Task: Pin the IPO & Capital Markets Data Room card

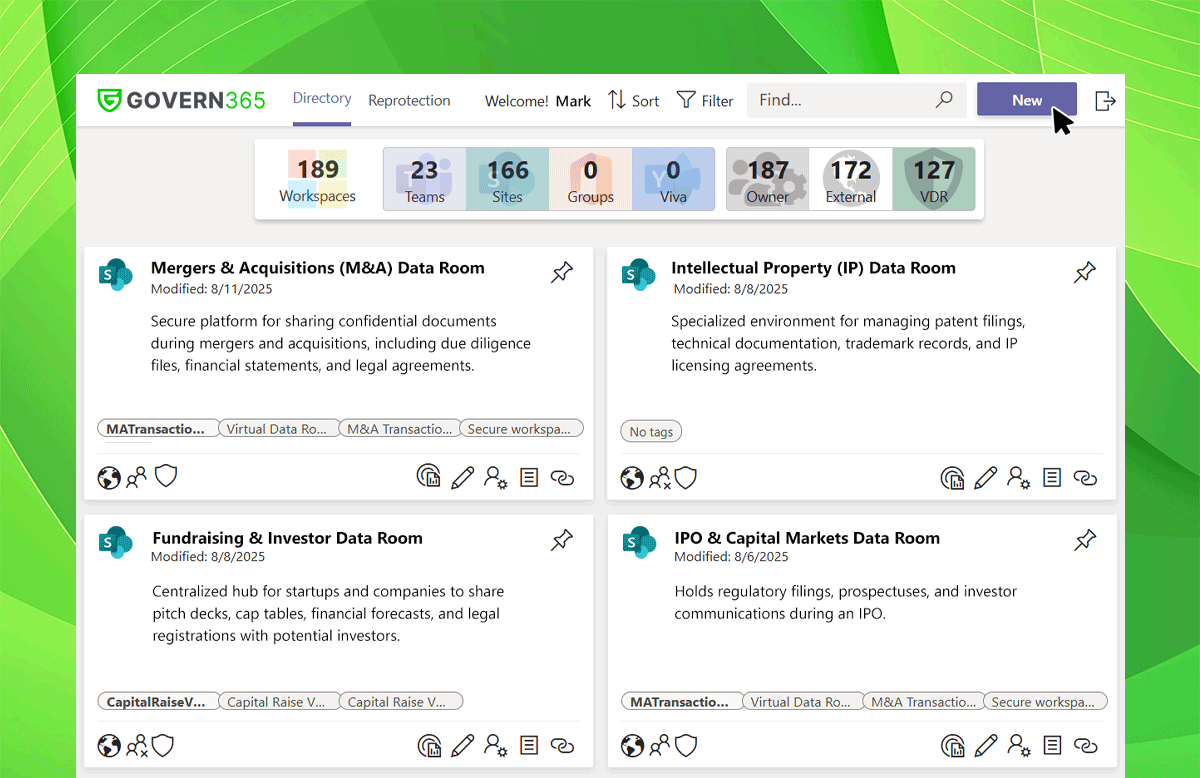Action: [x=1085, y=541]
